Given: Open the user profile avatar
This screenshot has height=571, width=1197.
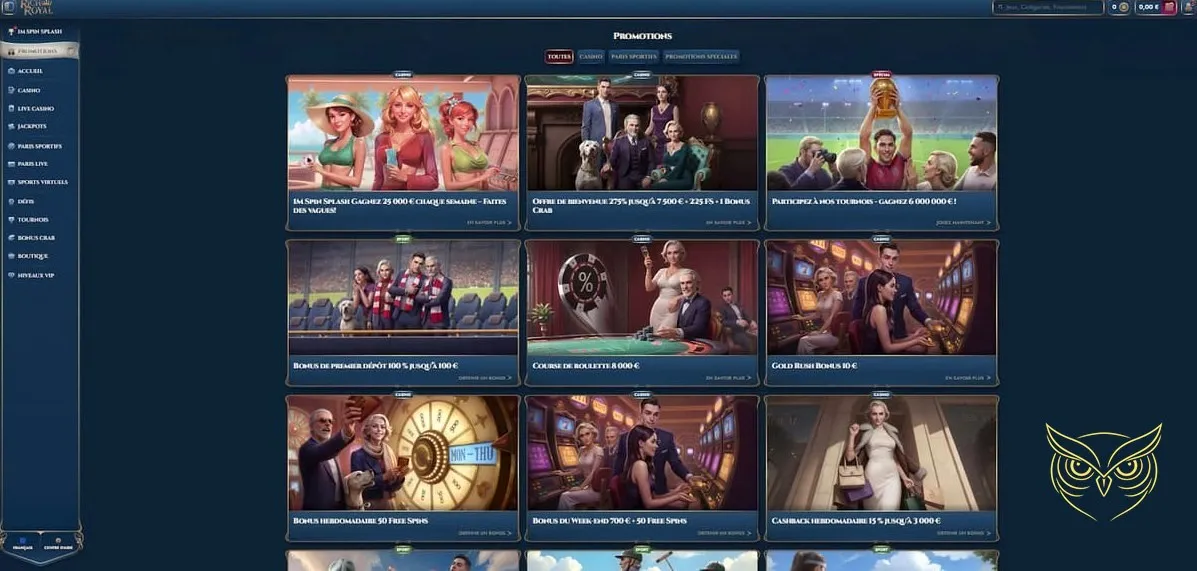Looking at the screenshot, I should (x=1186, y=7).
